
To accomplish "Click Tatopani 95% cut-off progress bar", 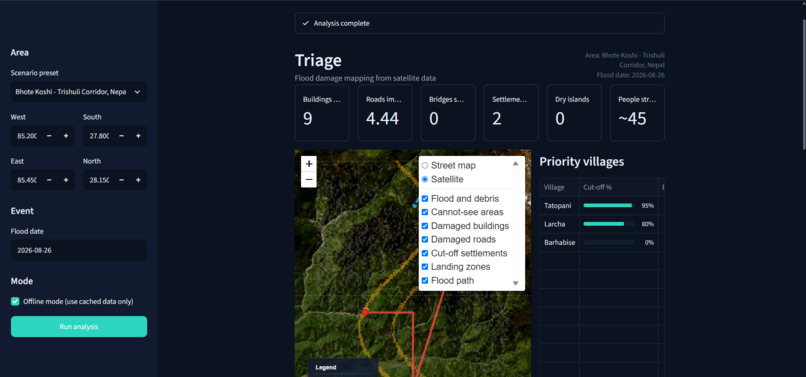I will (x=609, y=205).
